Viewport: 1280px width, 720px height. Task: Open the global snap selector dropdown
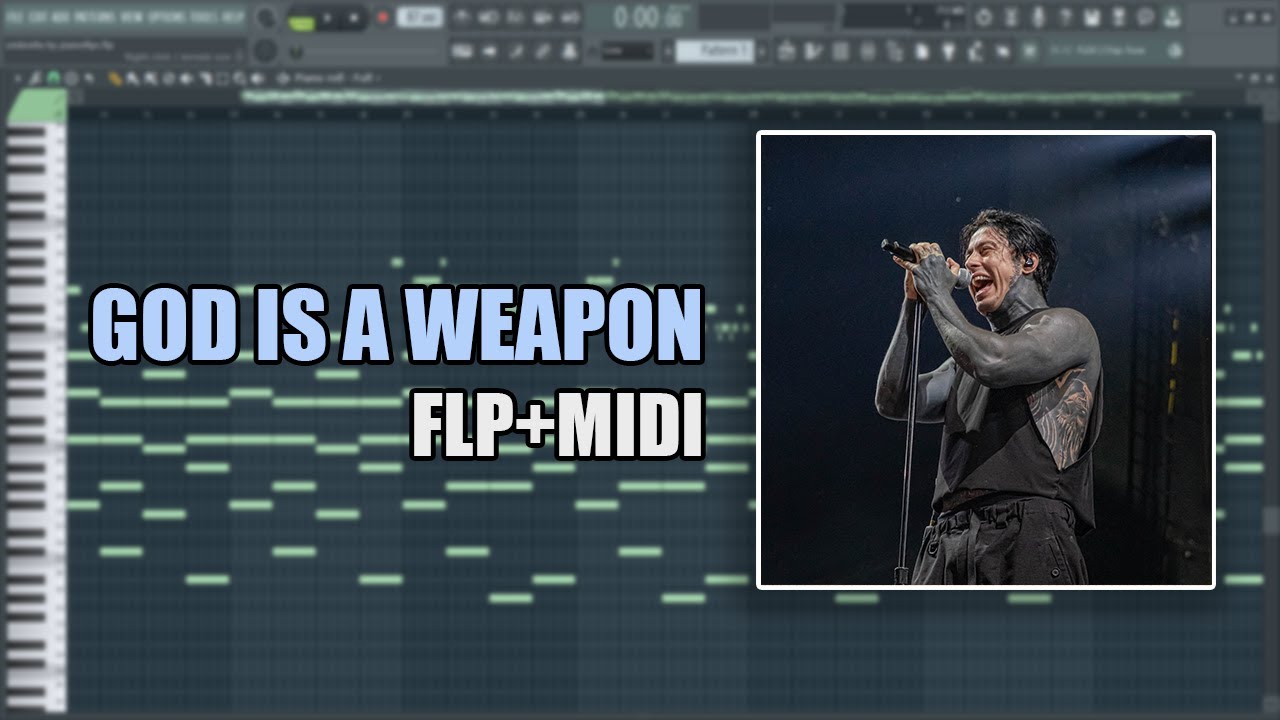(627, 51)
